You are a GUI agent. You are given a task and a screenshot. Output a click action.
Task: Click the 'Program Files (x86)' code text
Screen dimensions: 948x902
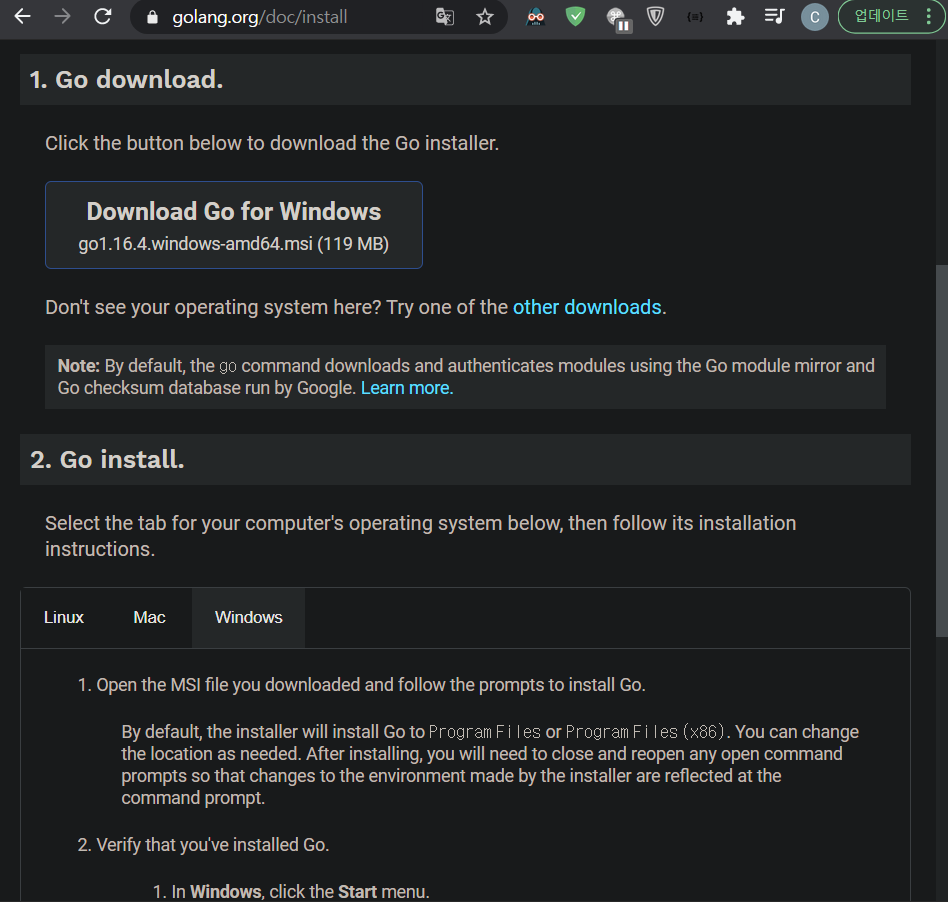tap(645, 732)
